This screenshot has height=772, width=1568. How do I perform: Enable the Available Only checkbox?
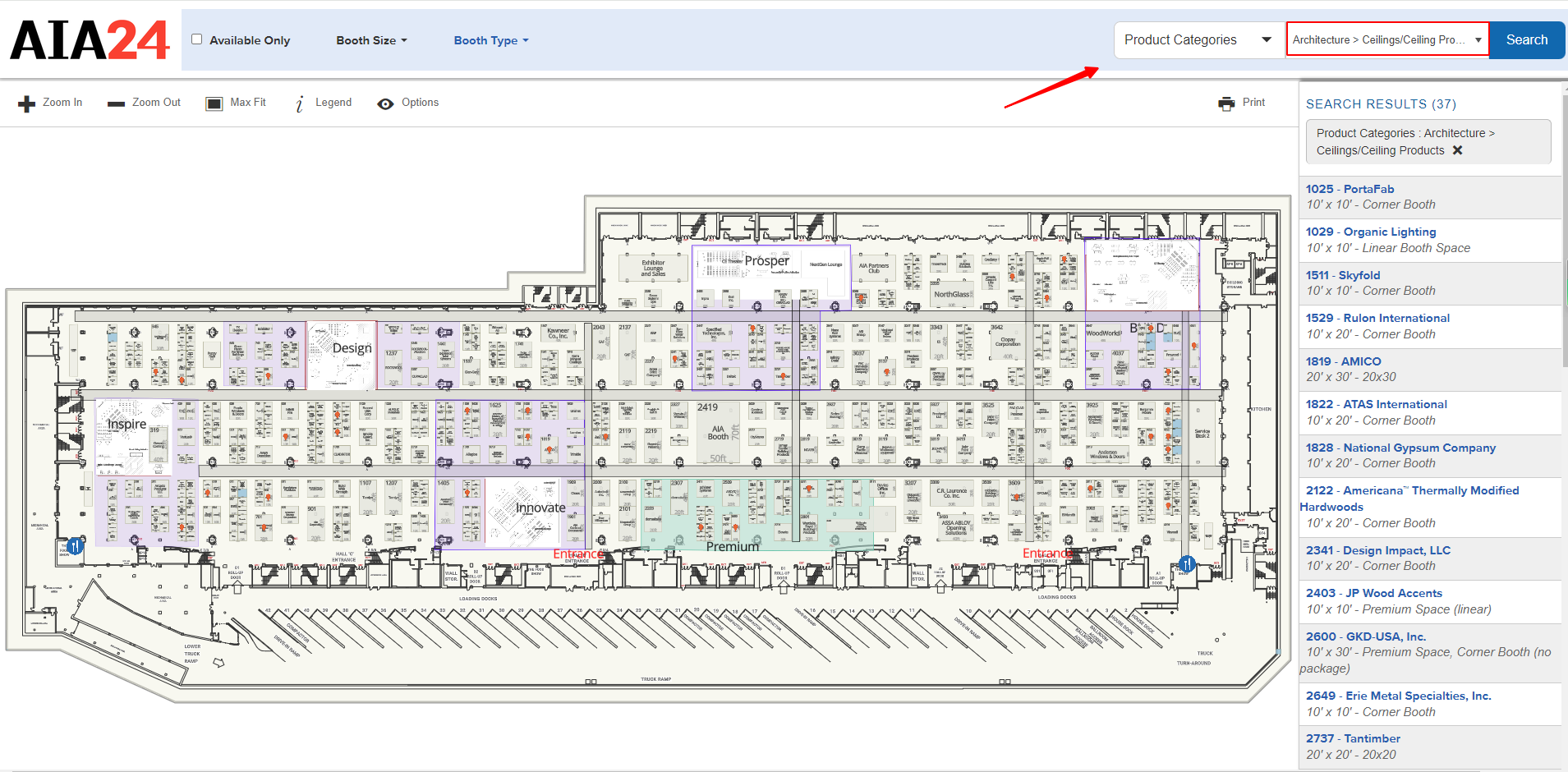point(197,39)
